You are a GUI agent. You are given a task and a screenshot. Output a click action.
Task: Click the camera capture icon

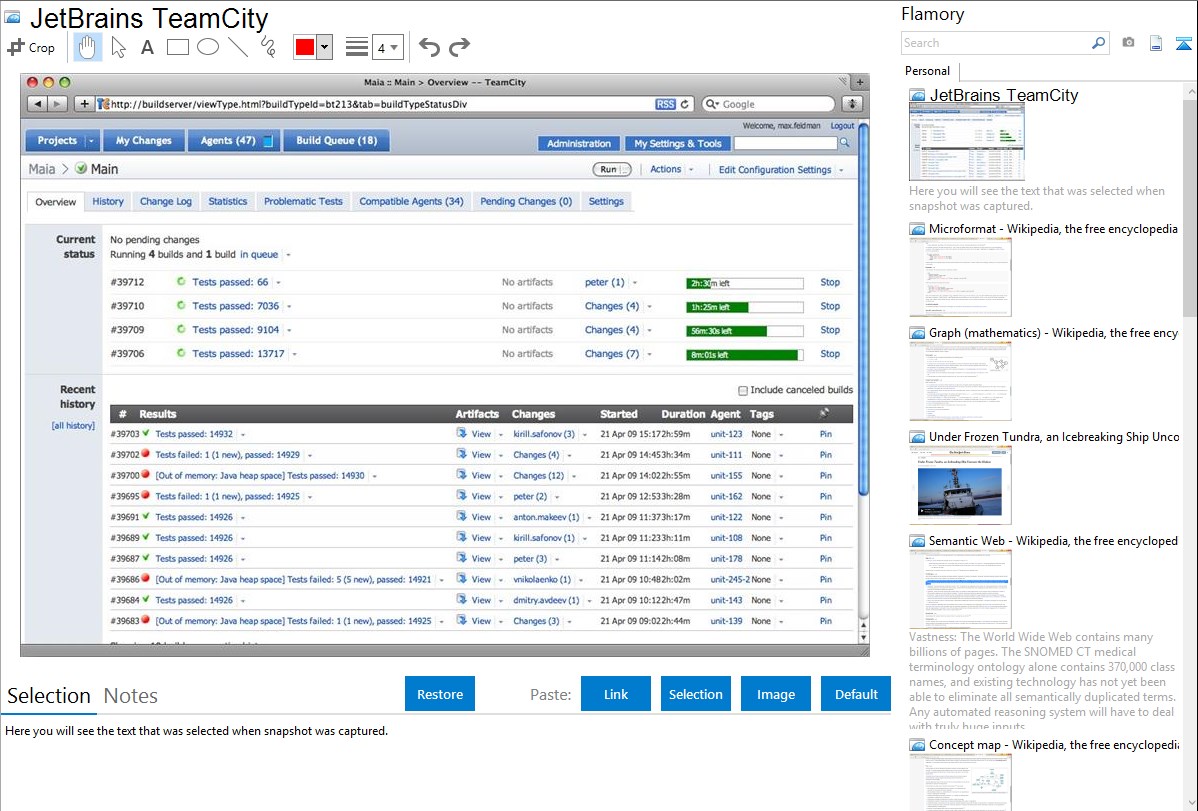[x=1128, y=43]
